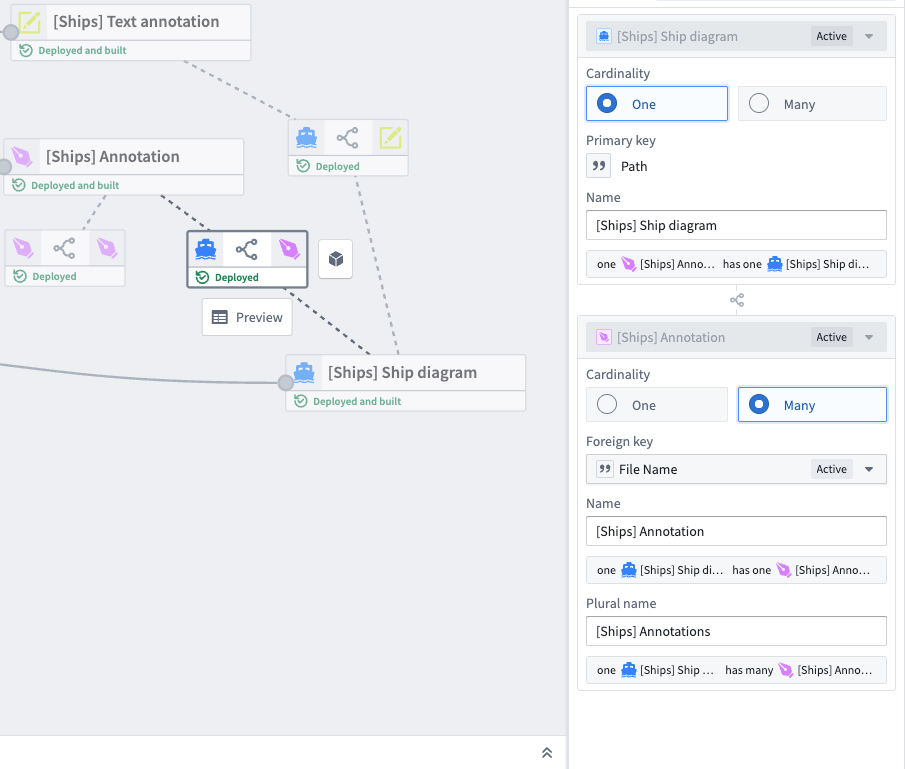Screen dimensions: 905x769
Task: Select the [Ships] Text annotation node
Action: (x=131, y=32)
